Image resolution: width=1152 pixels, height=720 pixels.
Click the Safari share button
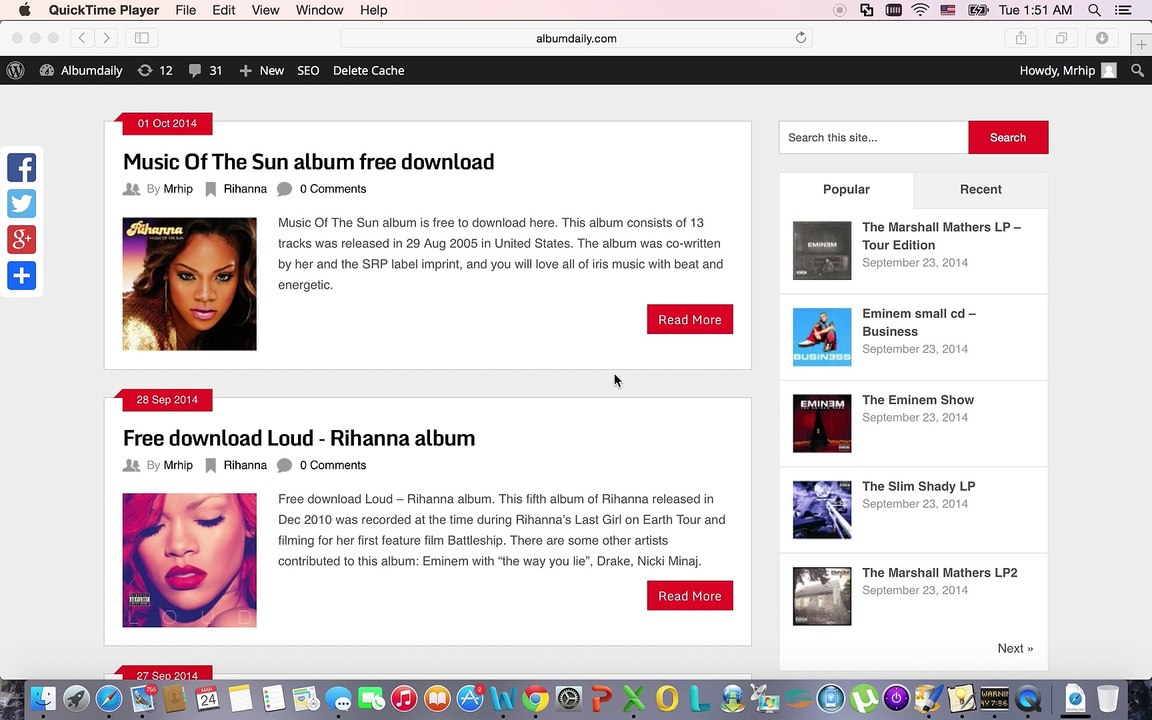1020,38
